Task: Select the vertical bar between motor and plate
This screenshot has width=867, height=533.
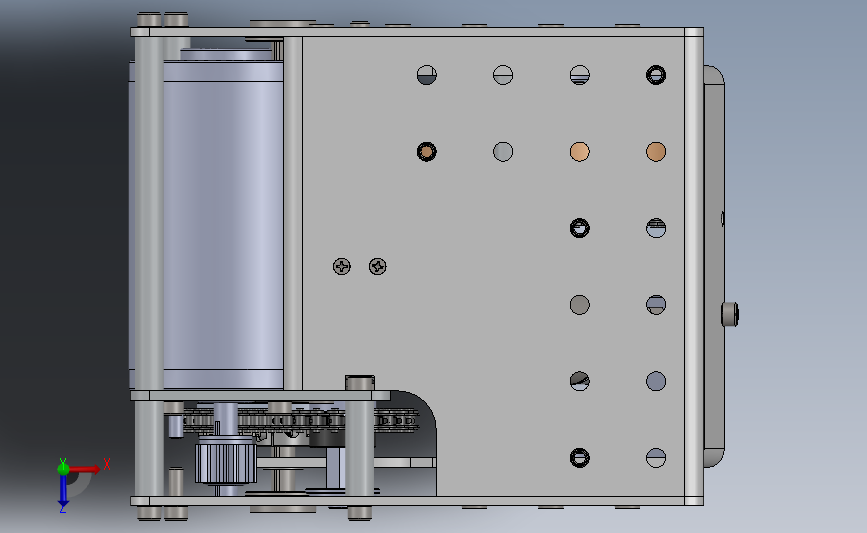Action: [293, 213]
